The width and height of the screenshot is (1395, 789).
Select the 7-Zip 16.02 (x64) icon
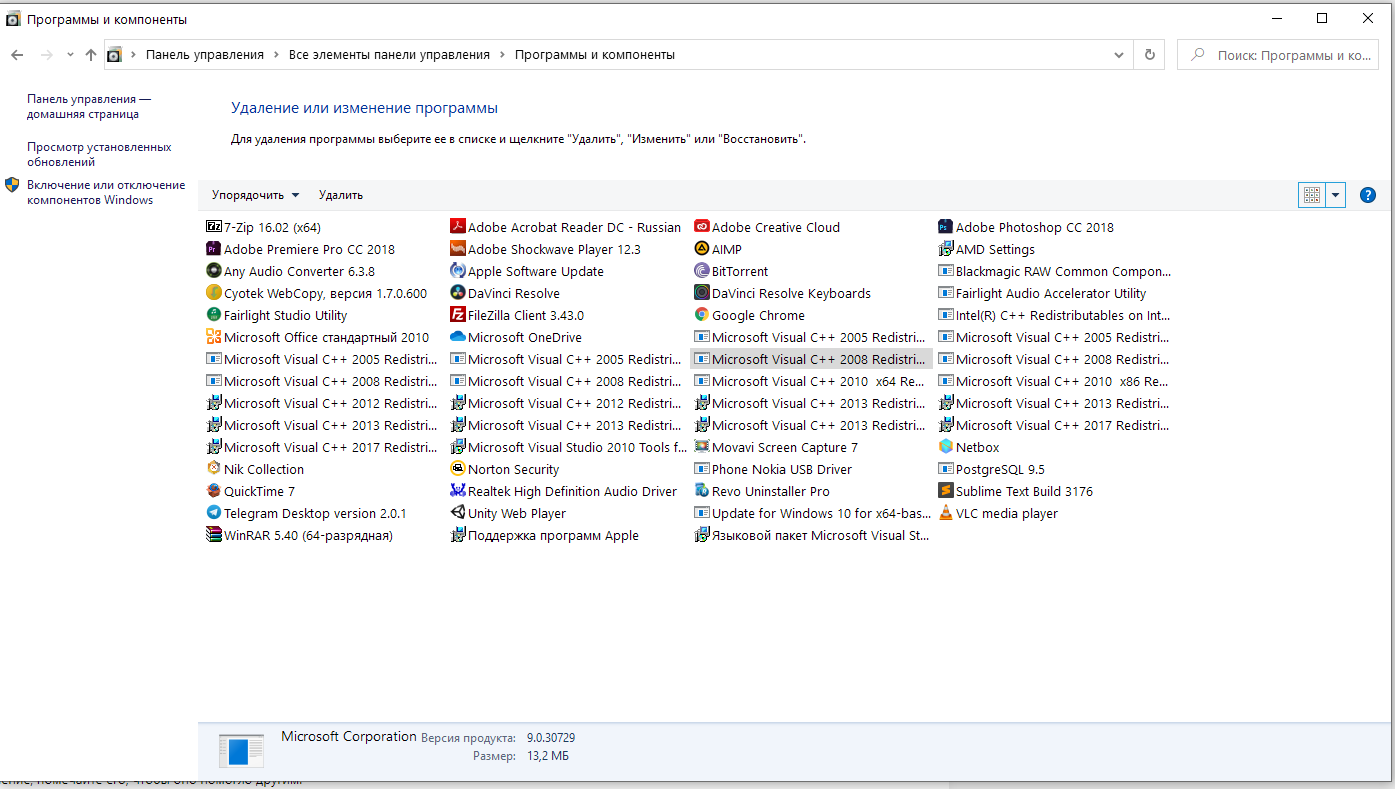[213, 227]
